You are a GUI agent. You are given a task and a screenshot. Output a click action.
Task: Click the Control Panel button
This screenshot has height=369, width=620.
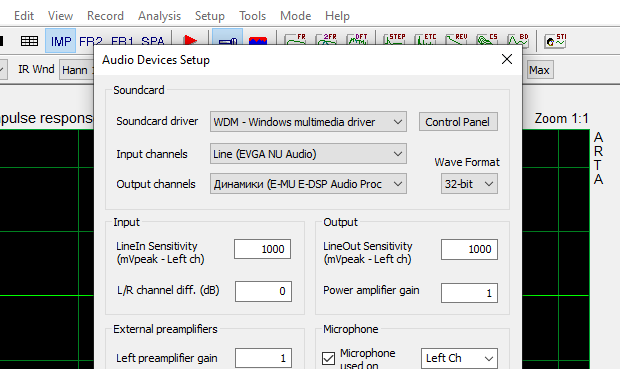pos(458,122)
